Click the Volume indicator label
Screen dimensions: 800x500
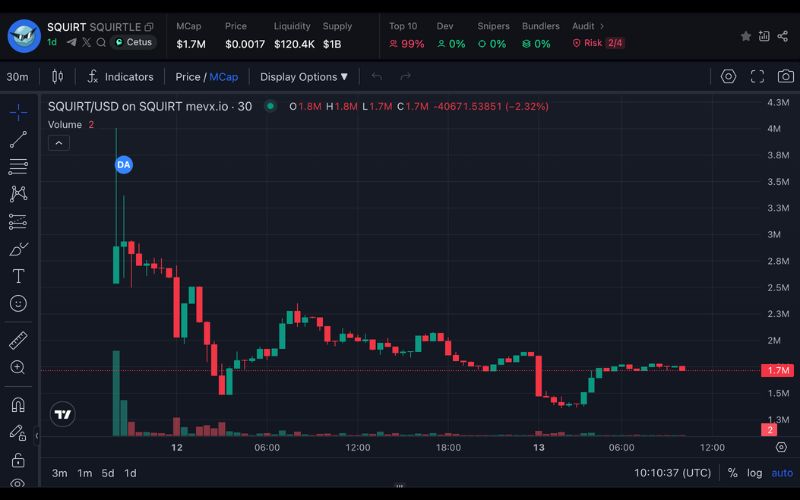pyautogui.click(x=65, y=124)
